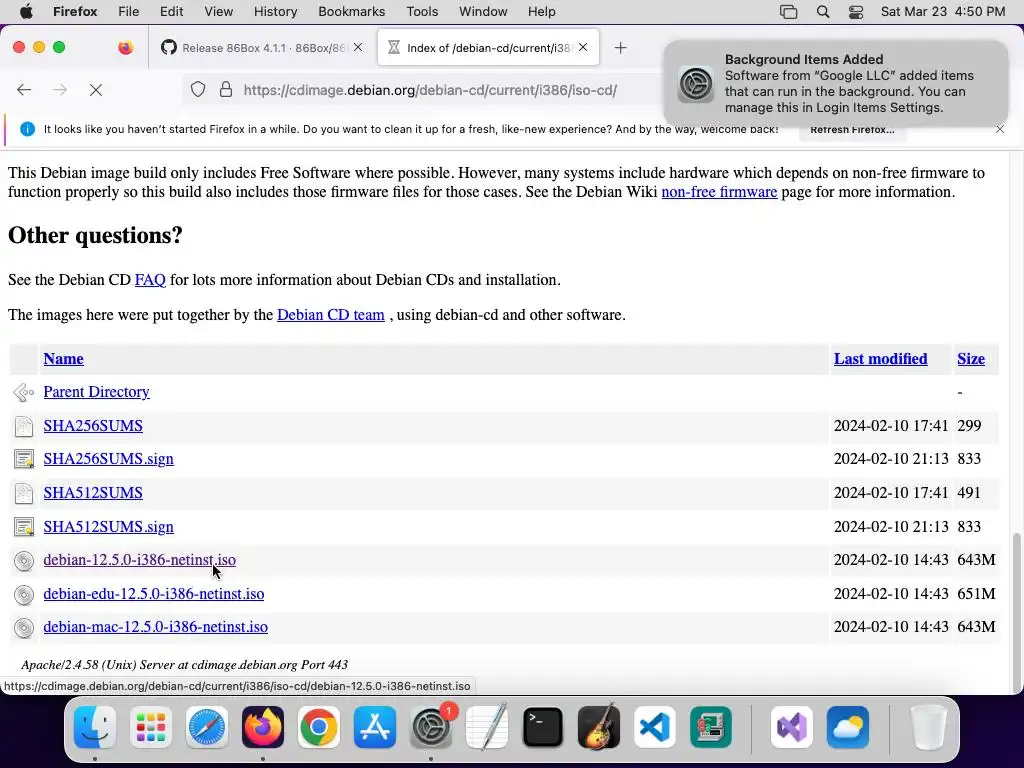Image resolution: width=1024 pixels, height=768 pixels.
Task: Open Control Center from menu bar
Action: [x=856, y=12]
